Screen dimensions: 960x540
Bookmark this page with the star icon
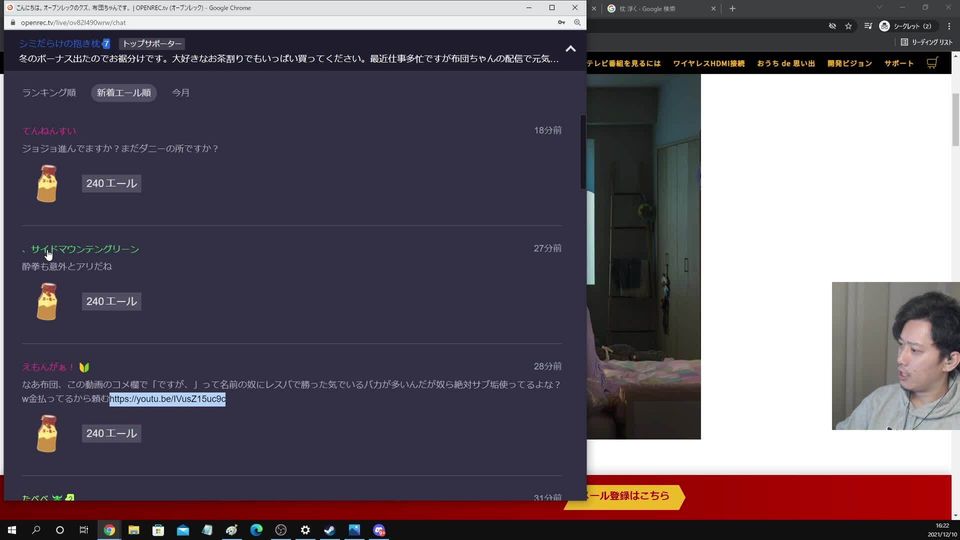(849, 26)
